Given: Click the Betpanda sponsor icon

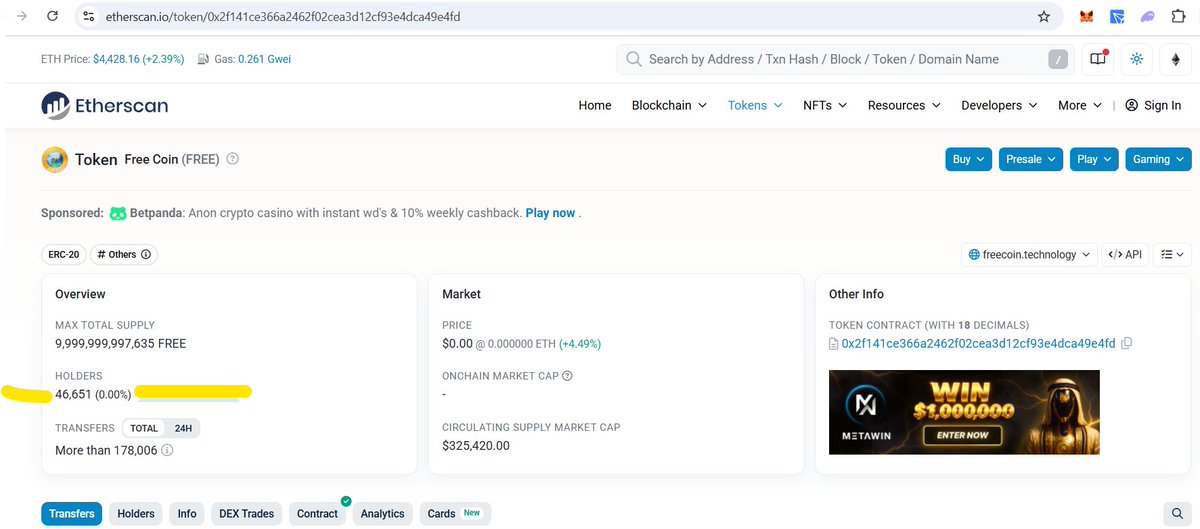Looking at the screenshot, I should [118, 213].
